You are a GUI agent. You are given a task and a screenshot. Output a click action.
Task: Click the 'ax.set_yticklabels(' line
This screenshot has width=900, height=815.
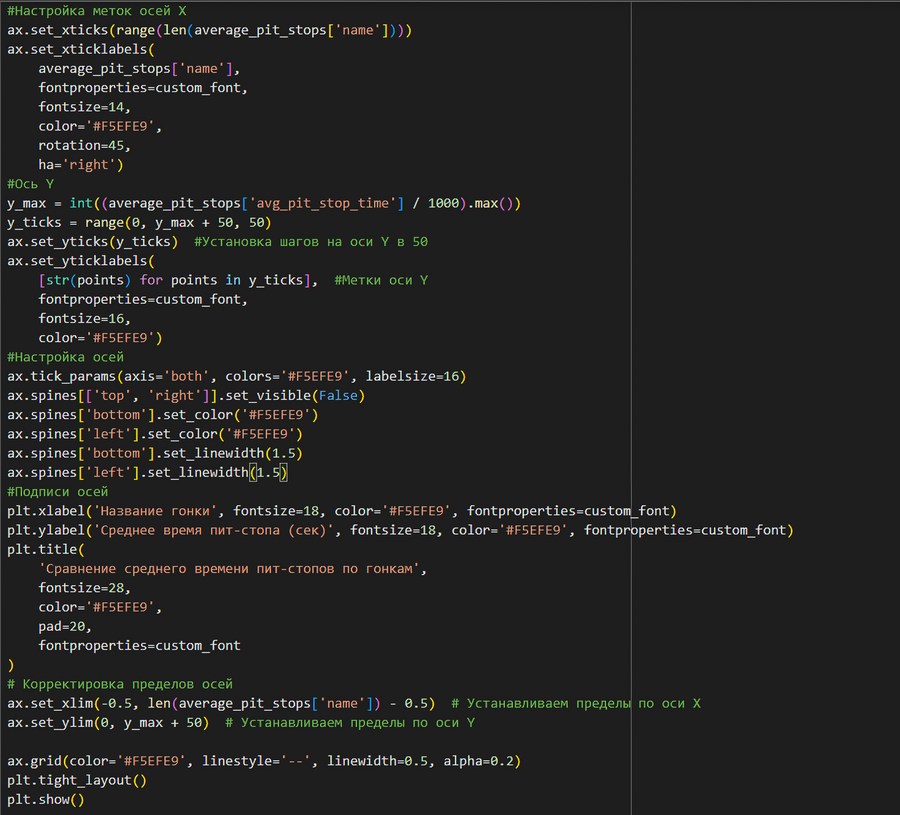81,261
